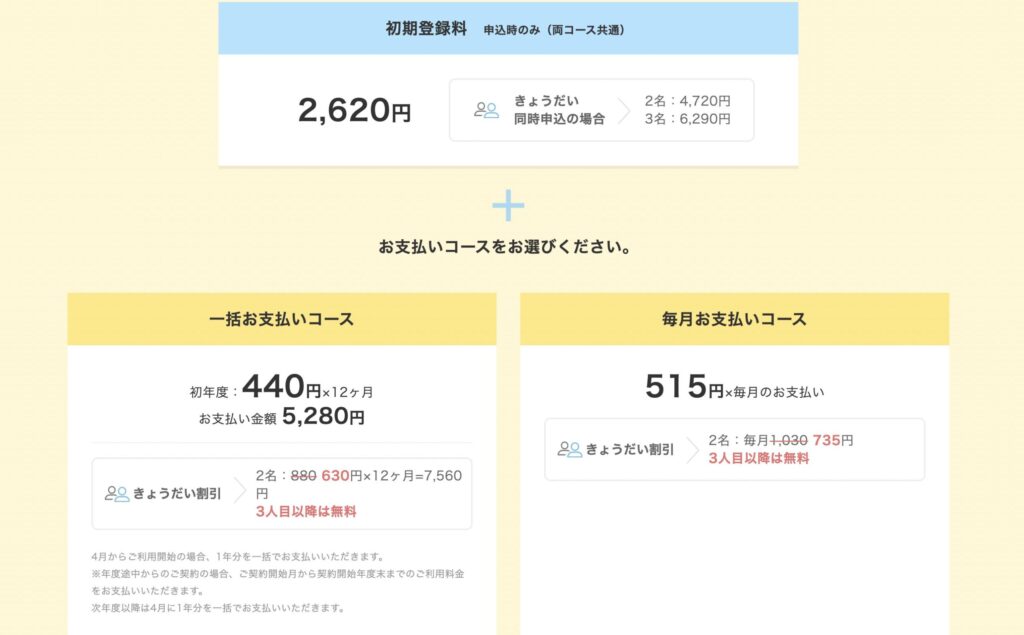Click red 3人目以降は無料 text under 毎月お支払いコース
Viewport: 1024px width, 635px height.
(759, 458)
